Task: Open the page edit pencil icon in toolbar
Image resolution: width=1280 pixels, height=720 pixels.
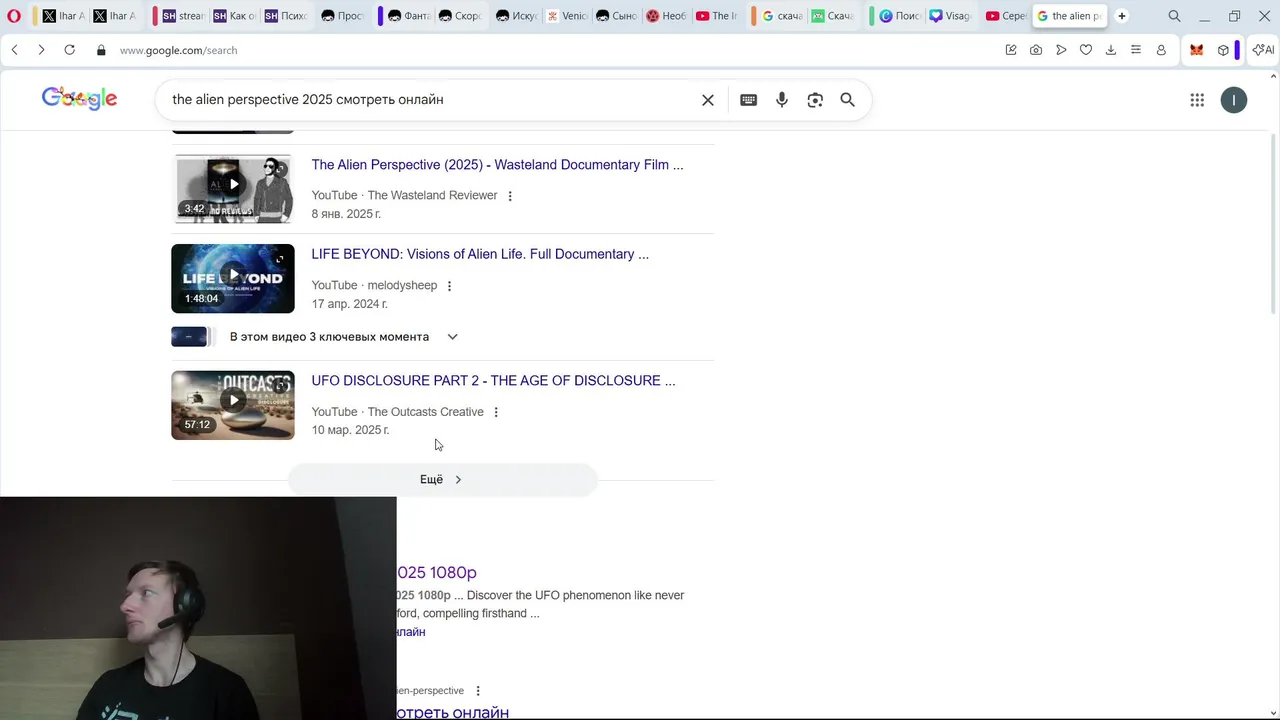Action: pos(1011,50)
